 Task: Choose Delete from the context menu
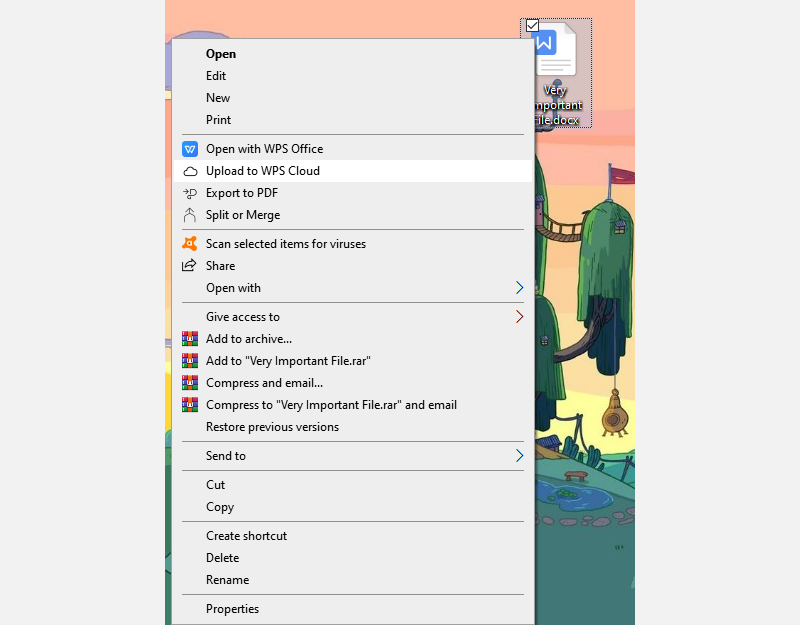pos(353,558)
